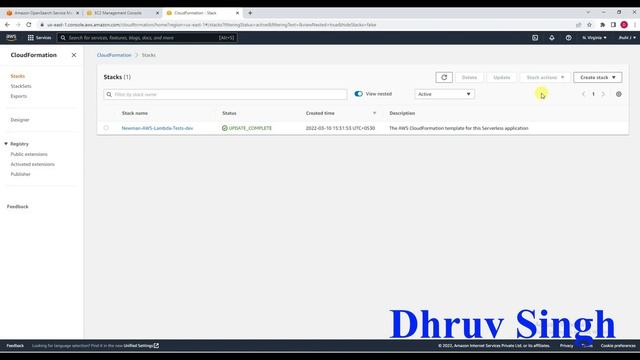Open CloudShell from the top navigation
Viewport: 640px width, 360px height.
coord(535,38)
